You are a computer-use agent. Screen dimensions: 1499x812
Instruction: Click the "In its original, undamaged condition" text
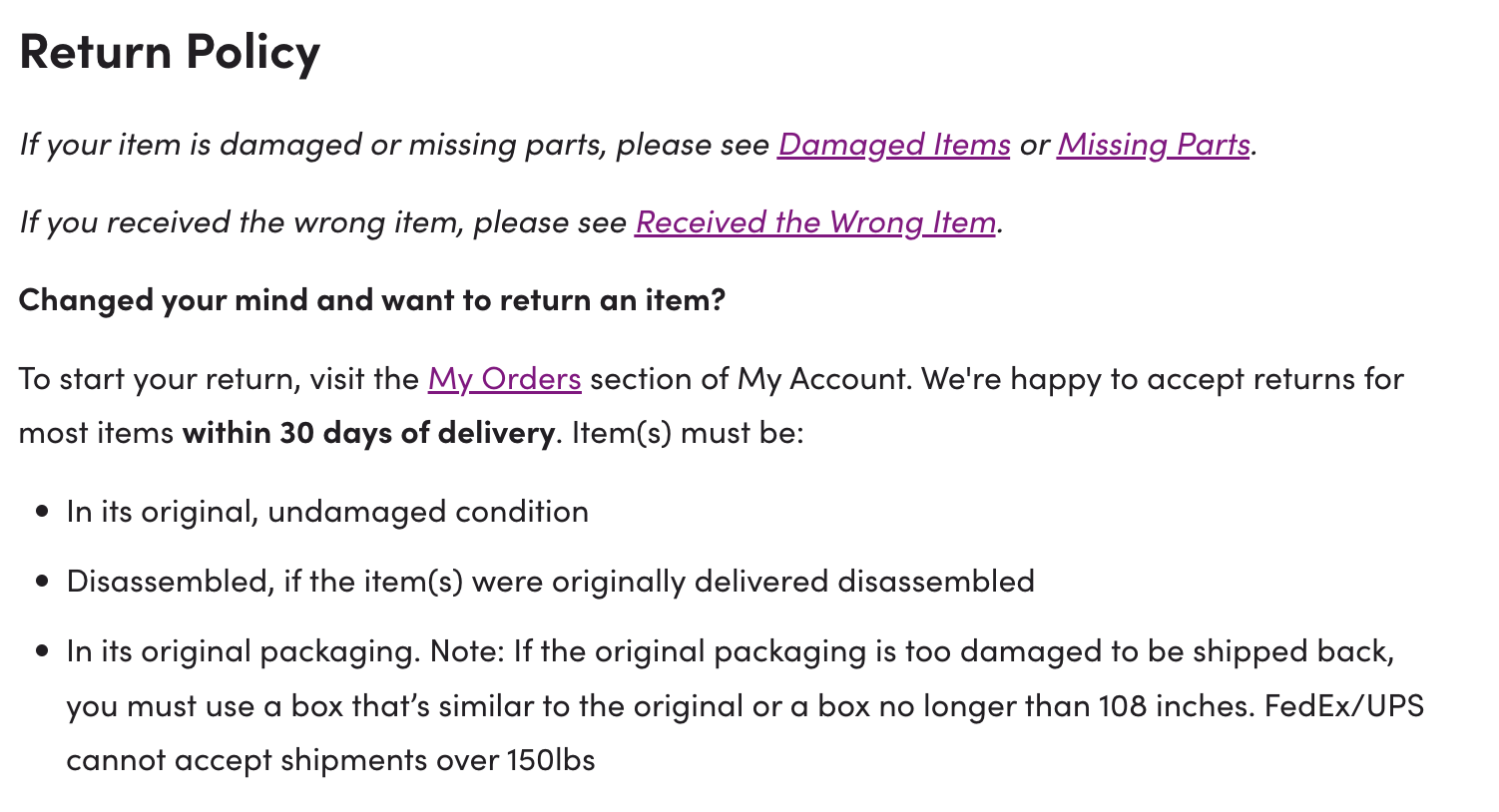(327, 512)
